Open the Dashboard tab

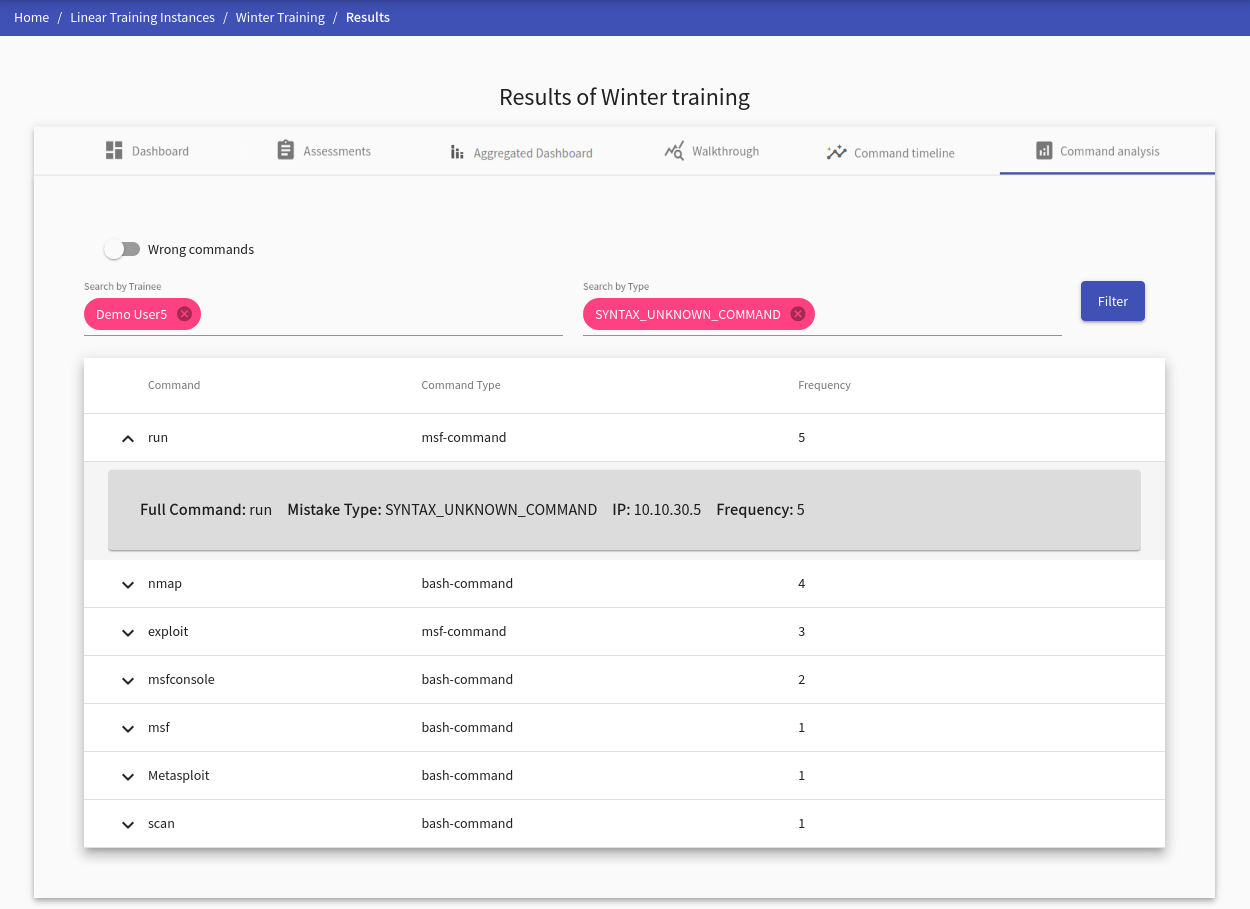[147, 151]
